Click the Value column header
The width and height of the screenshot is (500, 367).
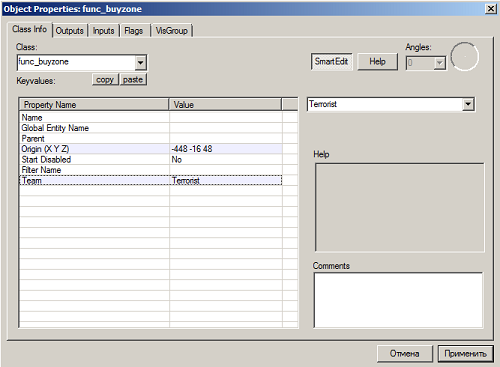(x=225, y=105)
